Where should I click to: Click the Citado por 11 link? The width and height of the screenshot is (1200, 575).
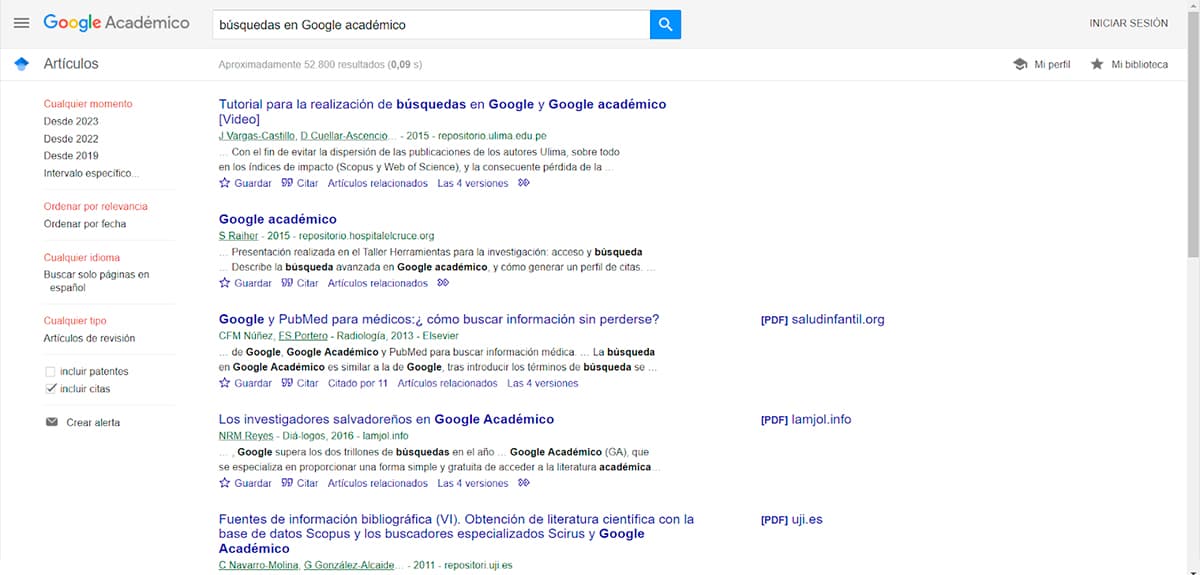358,383
